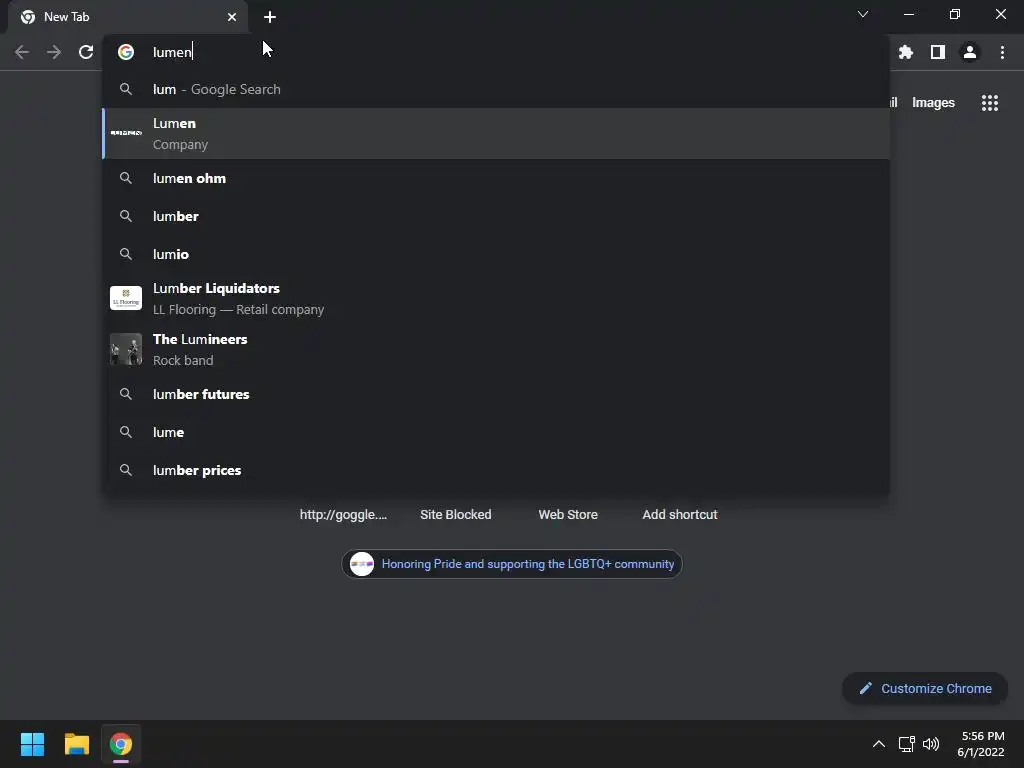Open the Web Store shortcut
This screenshot has width=1024, height=768.
point(568,515)
